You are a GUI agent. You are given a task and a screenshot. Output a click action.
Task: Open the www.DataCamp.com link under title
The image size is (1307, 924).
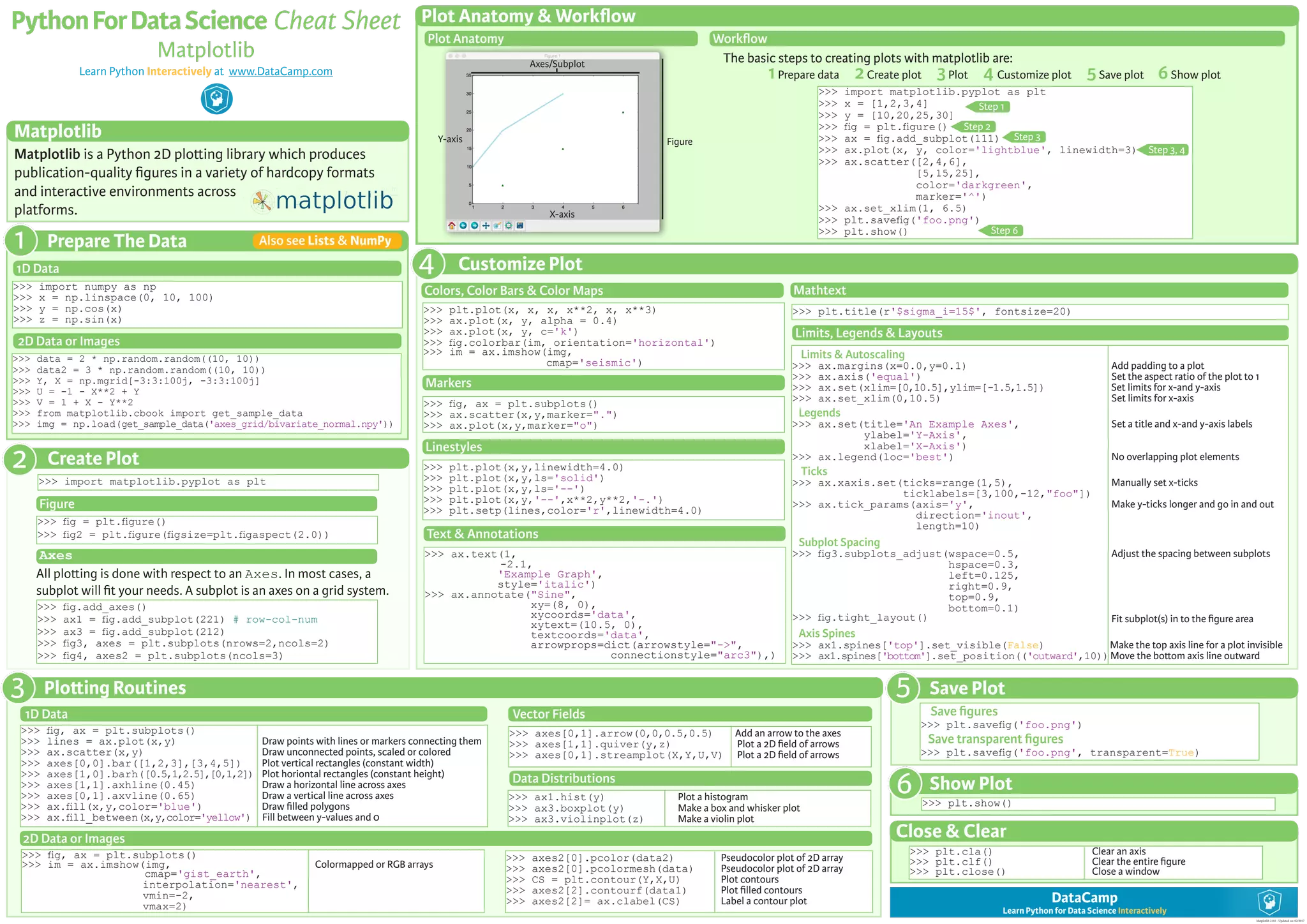(281, 71)
